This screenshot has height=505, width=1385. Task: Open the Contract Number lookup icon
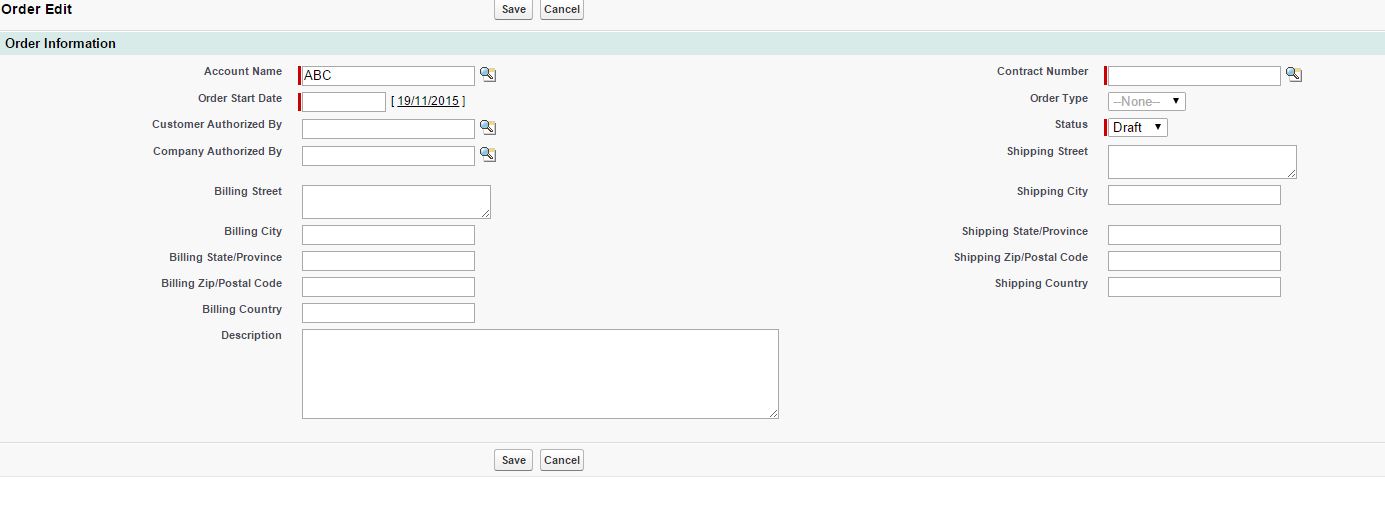pos(1294,74)
